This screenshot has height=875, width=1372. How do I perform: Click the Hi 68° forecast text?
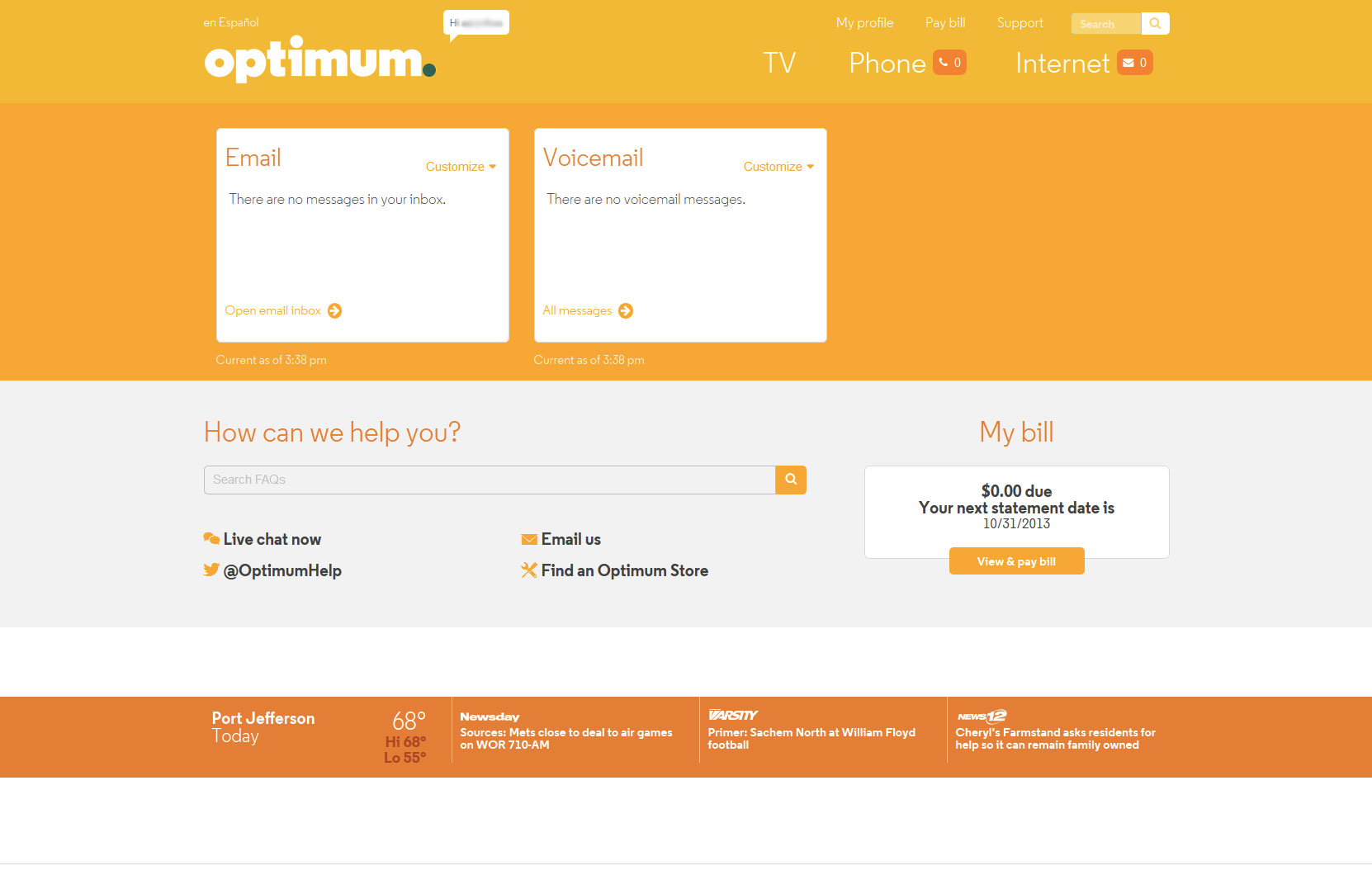click(405, 742)
